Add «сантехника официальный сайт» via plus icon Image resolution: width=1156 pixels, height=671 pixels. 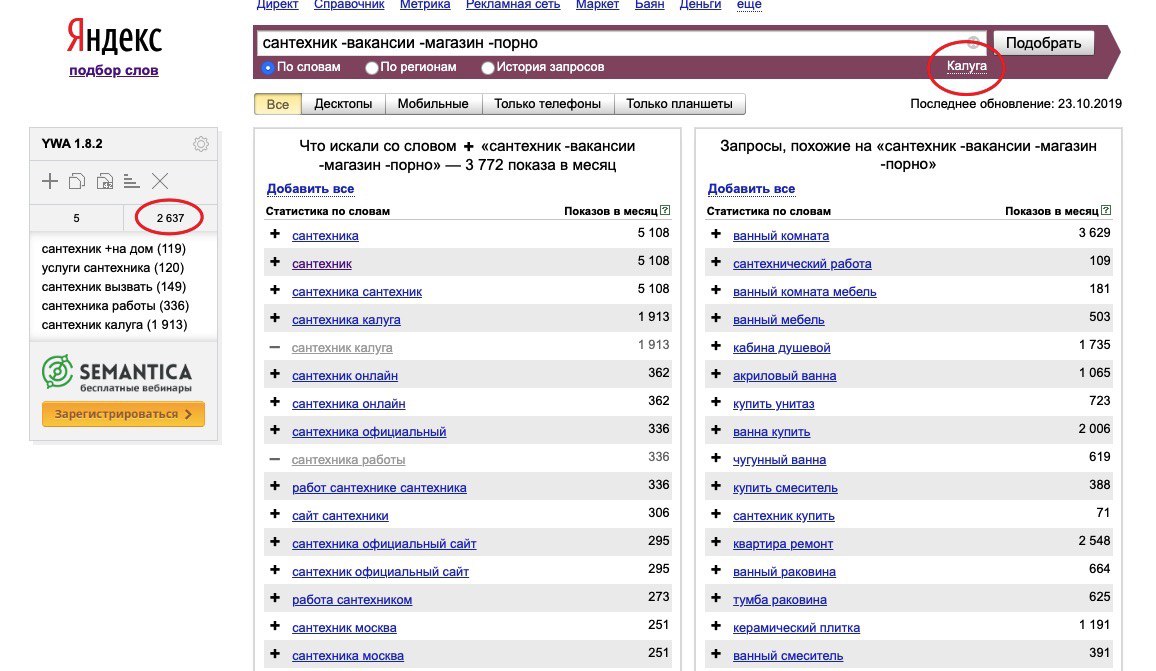pos(275,542)
